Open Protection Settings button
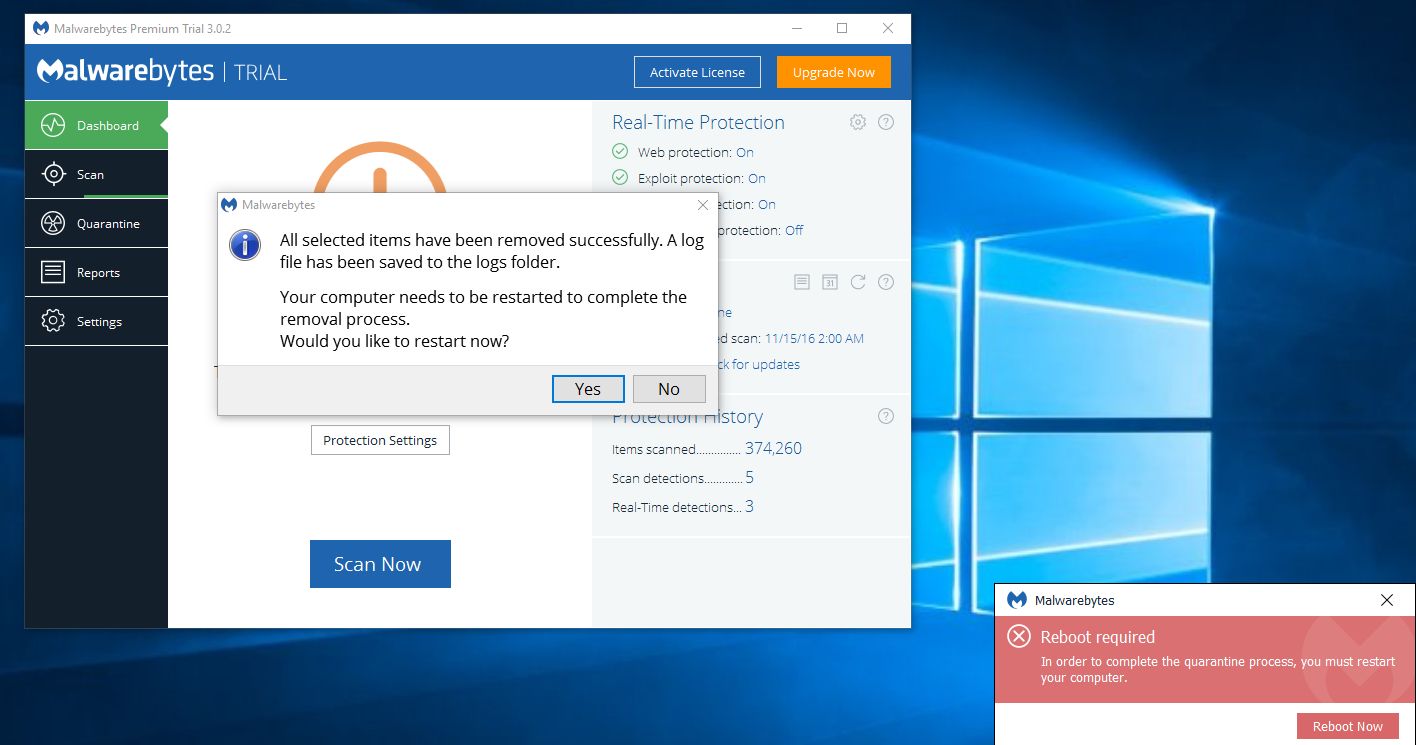The width and height of the screenshot is (1416, 745). click(x=380, y=440)
